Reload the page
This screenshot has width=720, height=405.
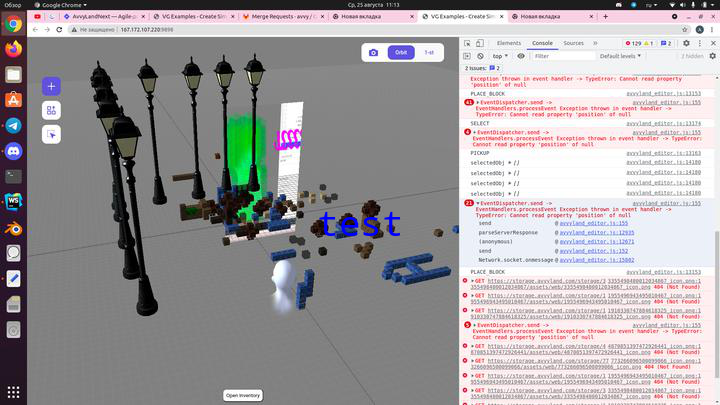point(59,29)
